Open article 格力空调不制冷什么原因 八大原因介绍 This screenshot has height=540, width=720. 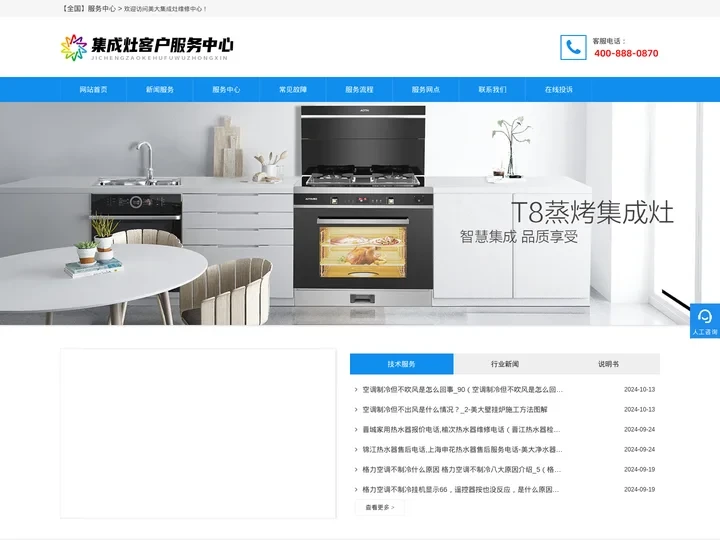coord(461,470)
